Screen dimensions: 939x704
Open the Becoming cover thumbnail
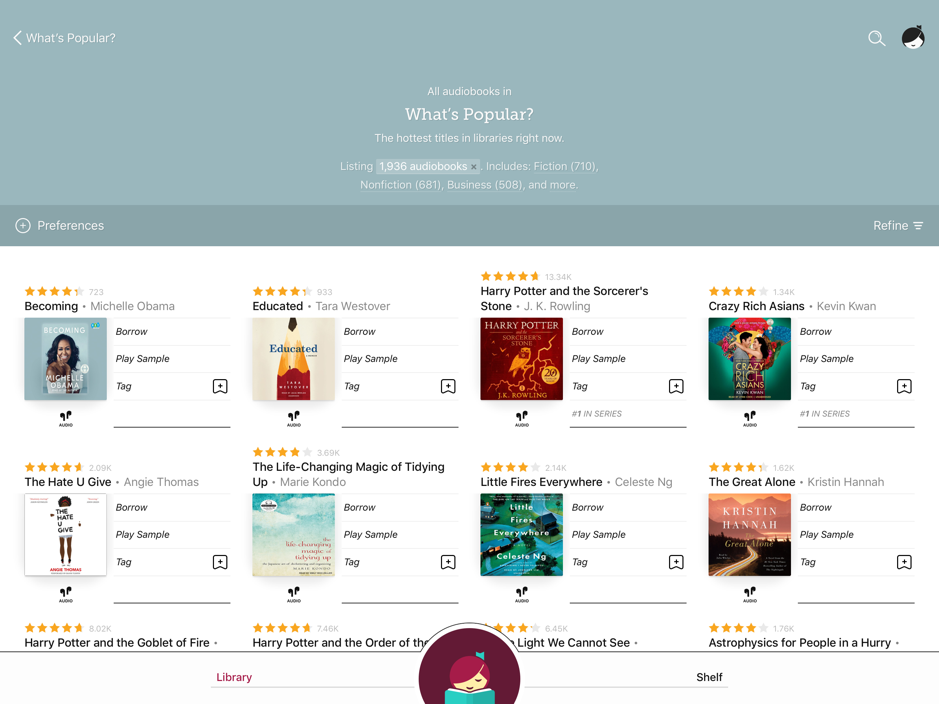pyautogui.click(x=65, y=359)
